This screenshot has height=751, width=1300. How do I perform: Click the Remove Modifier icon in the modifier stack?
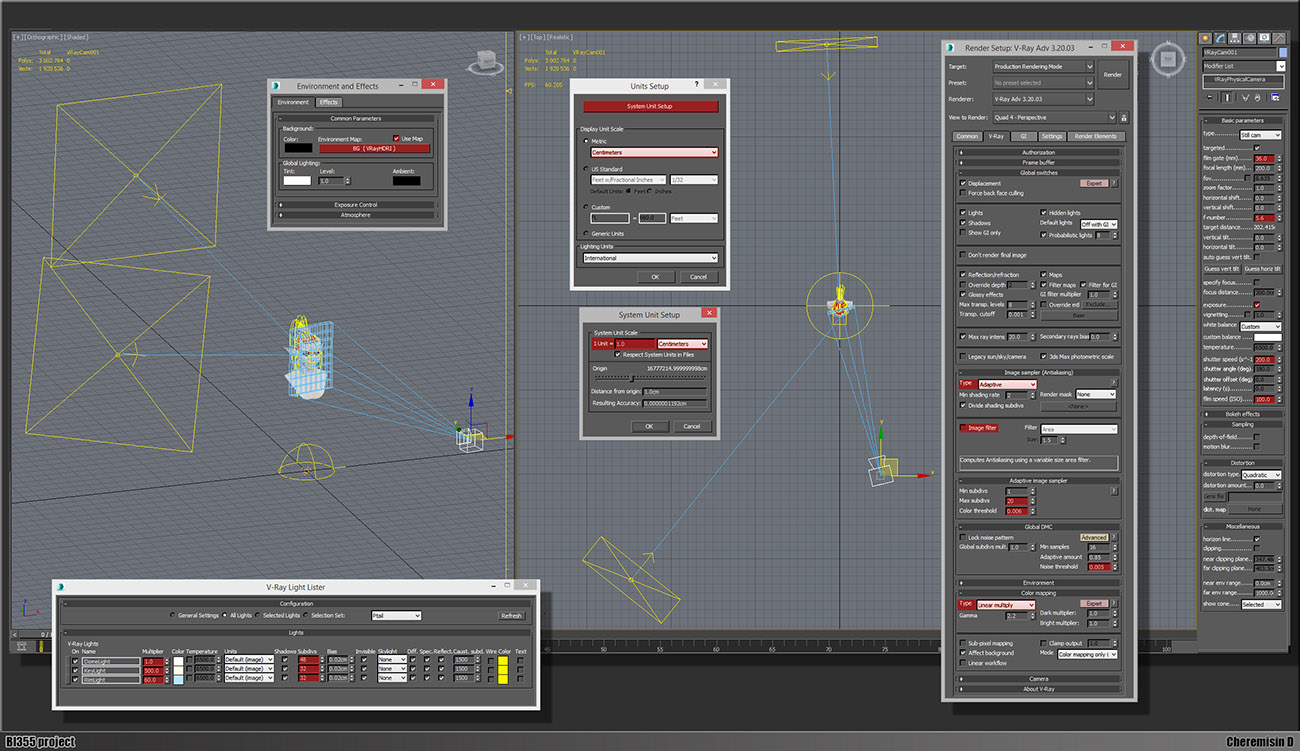[1257, 98]
